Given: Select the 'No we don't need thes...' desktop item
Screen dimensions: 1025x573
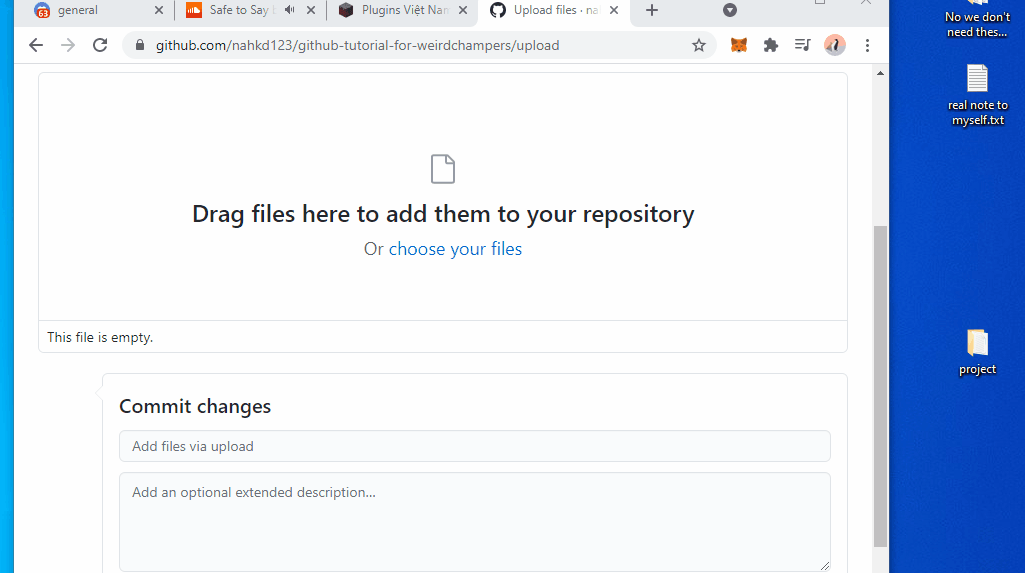Looking at the screenshot, I should pos(977,20).
